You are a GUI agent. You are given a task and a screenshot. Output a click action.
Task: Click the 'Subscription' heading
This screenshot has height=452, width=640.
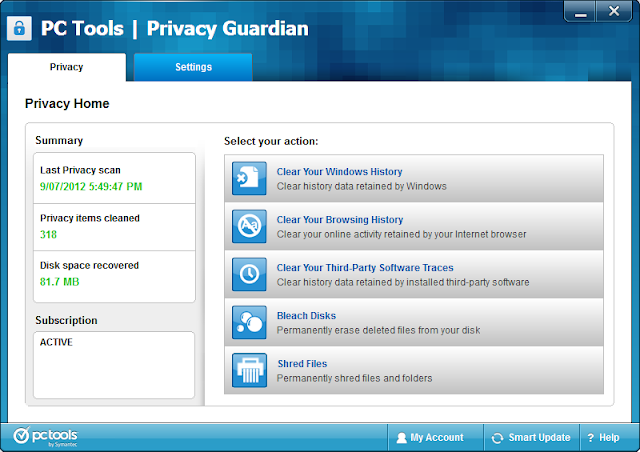(x=66, y=320)
